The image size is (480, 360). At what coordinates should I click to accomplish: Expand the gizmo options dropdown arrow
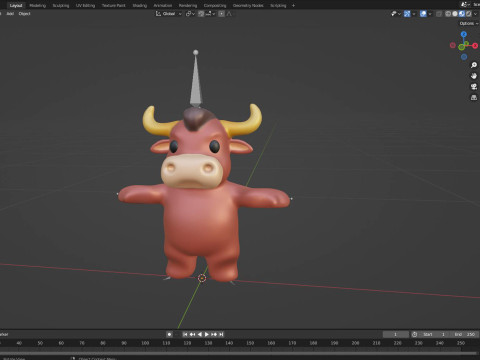pyautogui.click(x=414, y=14)
